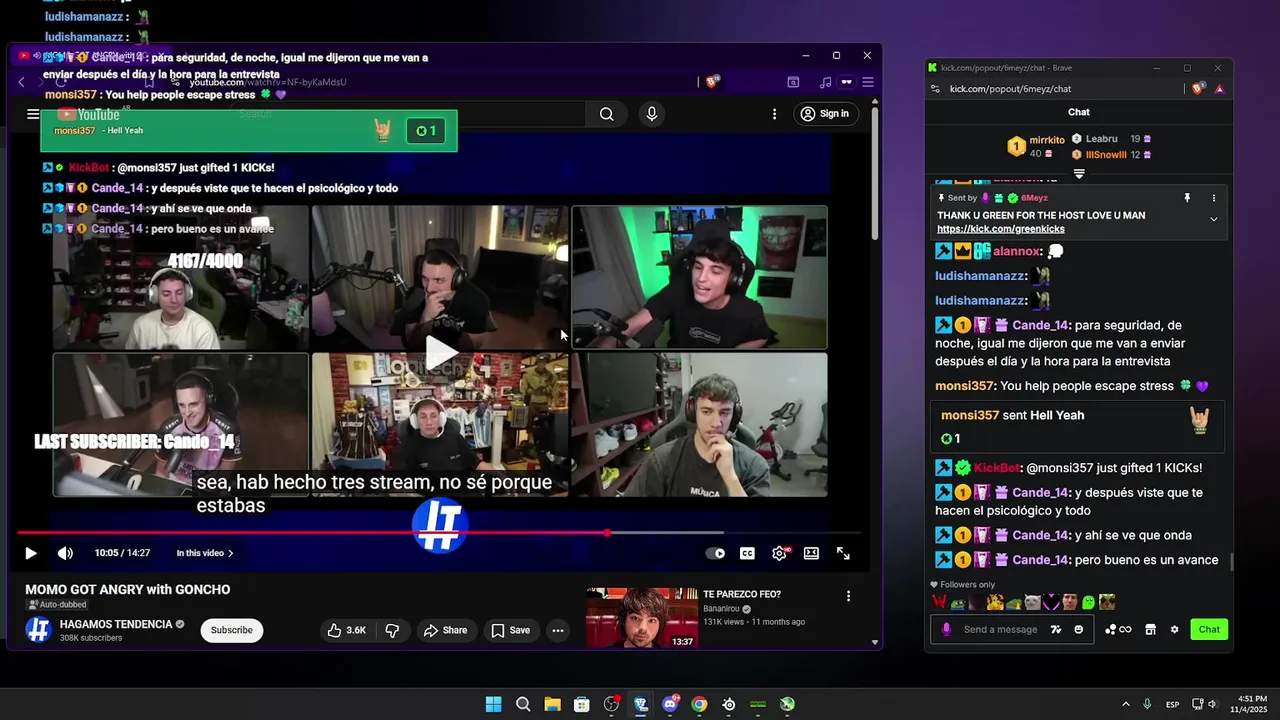Click the YouTube search magnifier button
Screen dimensions: 1280x720
(607, 114)
